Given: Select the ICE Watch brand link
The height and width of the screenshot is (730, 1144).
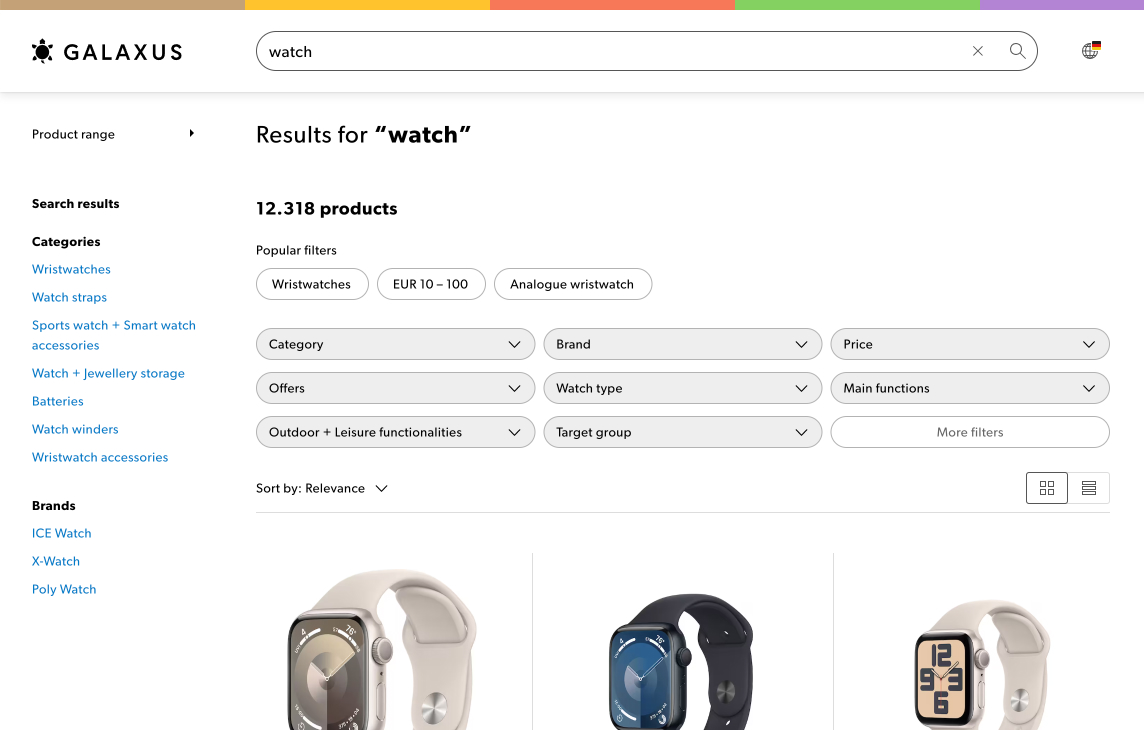Looking at the screenshot, I should coord(61,534).
